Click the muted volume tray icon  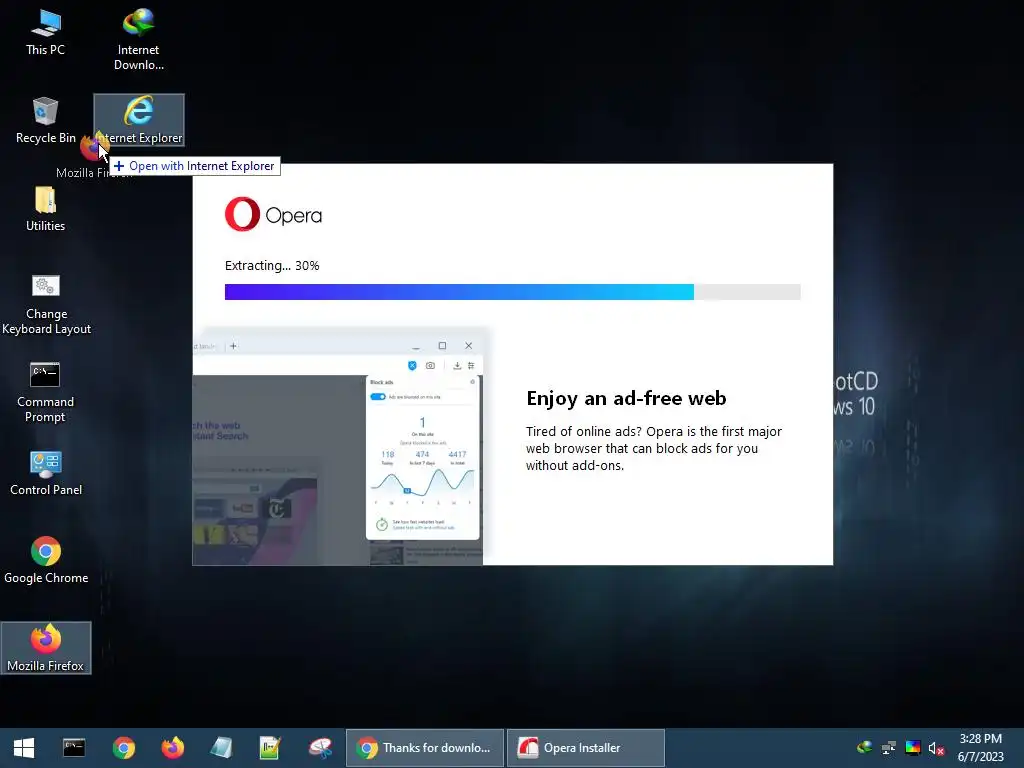tap(936, 748)
